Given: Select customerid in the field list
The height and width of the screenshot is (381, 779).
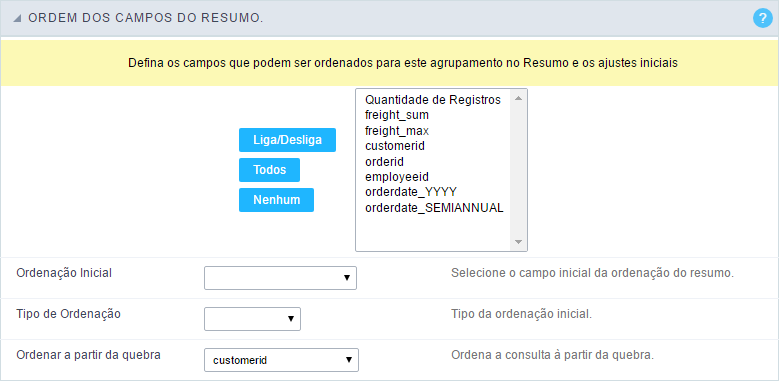Looking at the screenshot, I should point(395,146).
